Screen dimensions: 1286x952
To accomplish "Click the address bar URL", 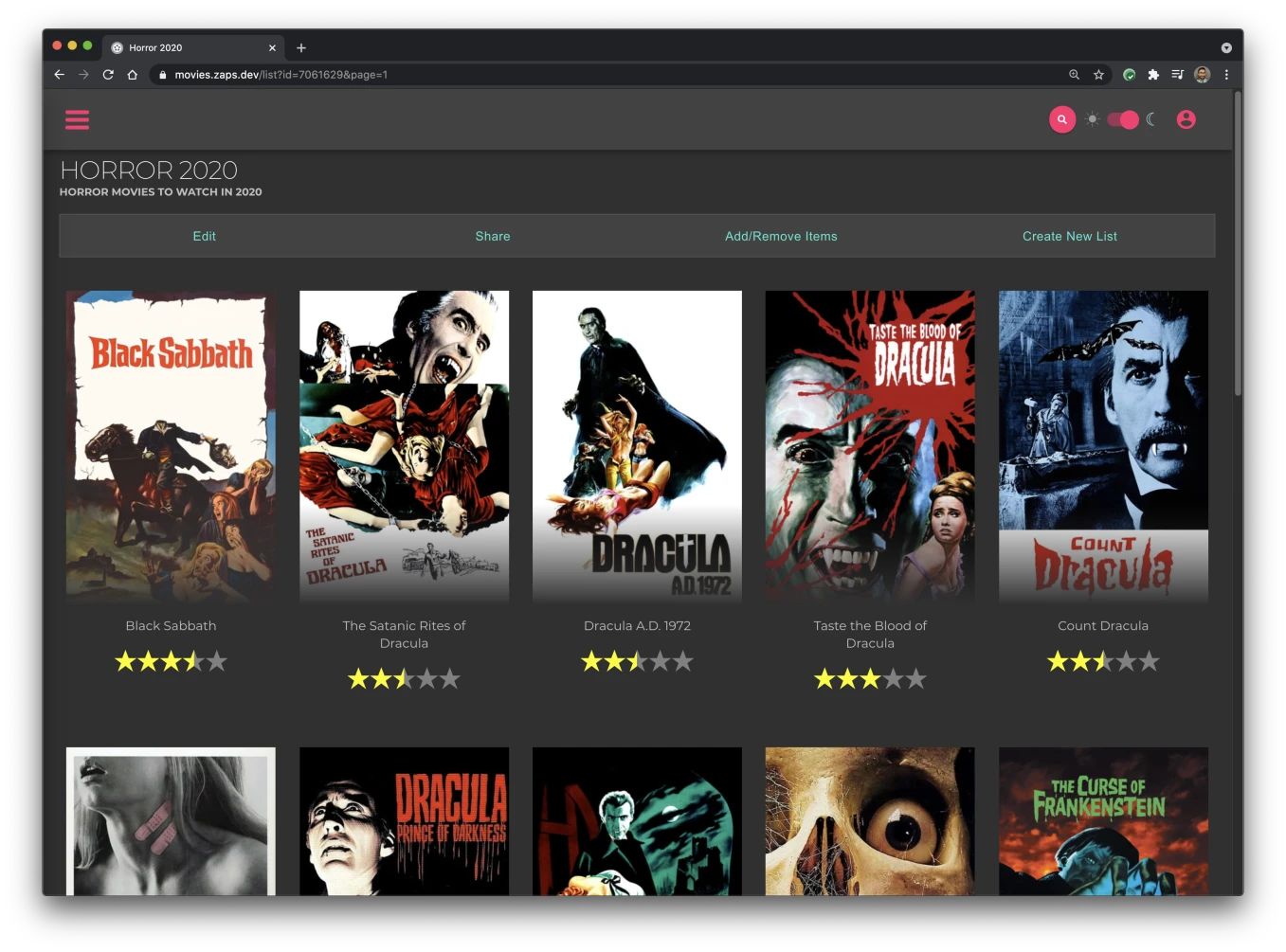I will [x=281, y=75].
